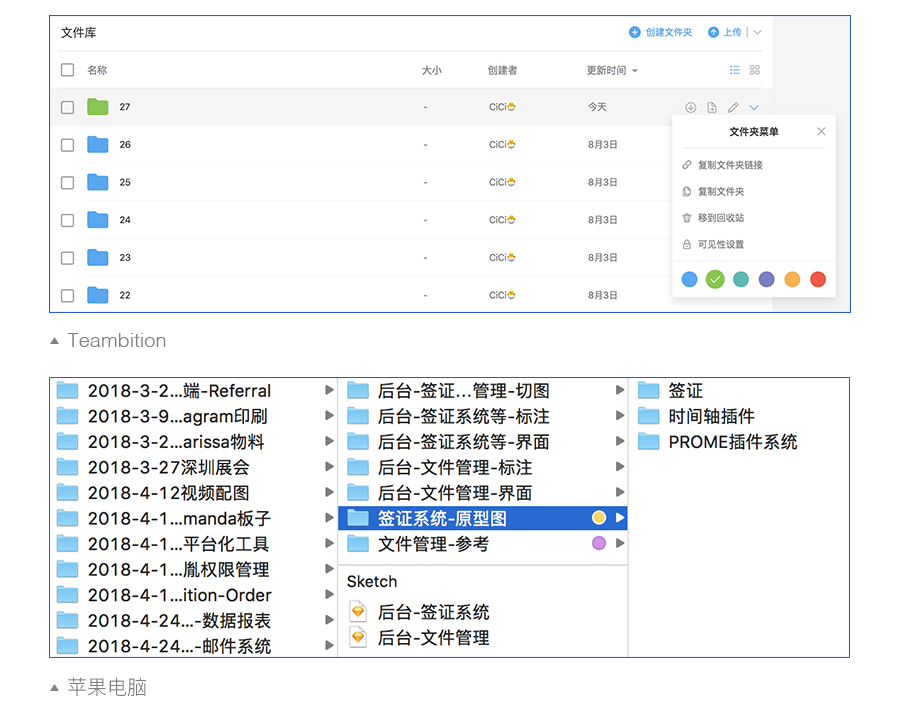
Task: Open upload options dropdown chevron
Action: [x=757, y=32]
